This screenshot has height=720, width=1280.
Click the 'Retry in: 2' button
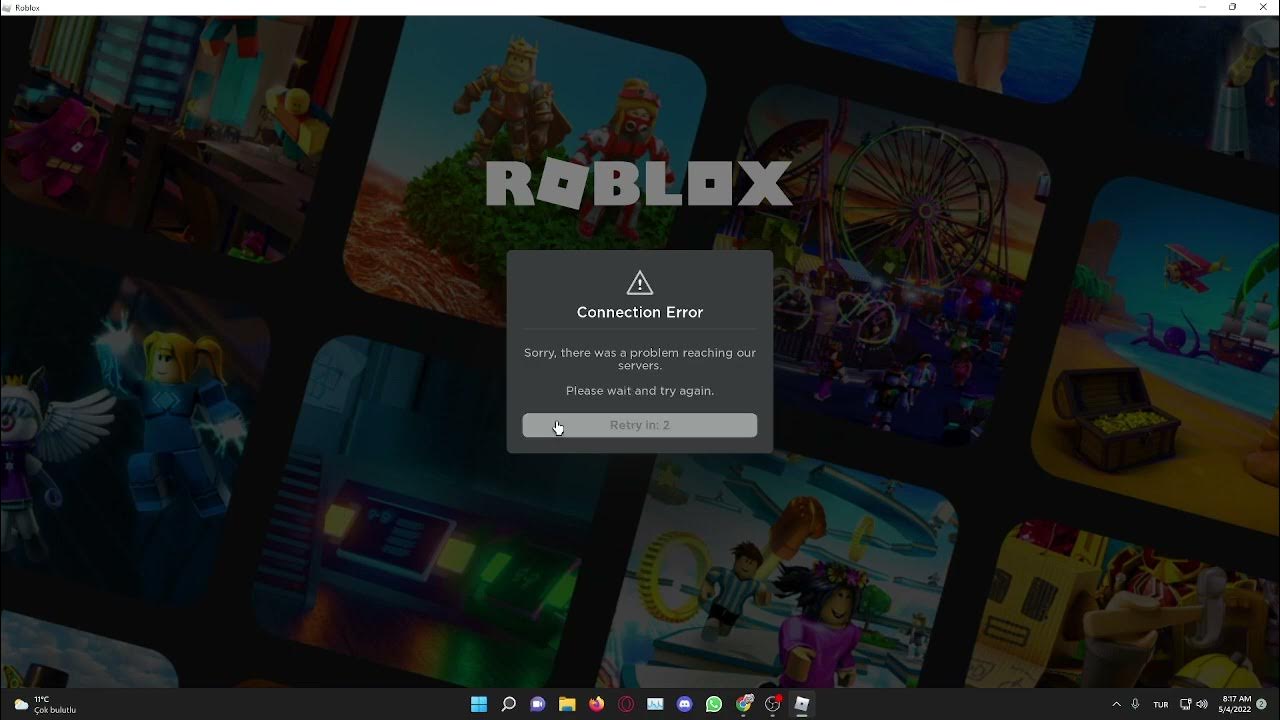pyautogui.click(x=640, y=425)
